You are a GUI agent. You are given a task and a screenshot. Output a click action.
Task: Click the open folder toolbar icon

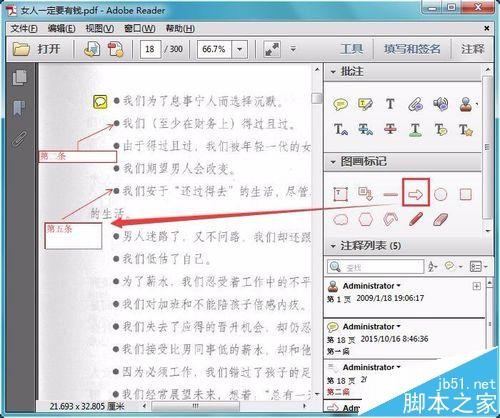click(22, 49)
